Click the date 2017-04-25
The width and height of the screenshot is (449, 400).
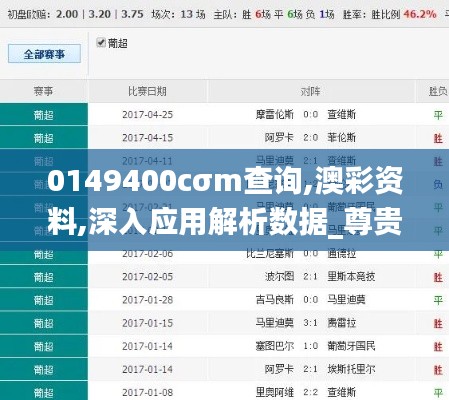[x=147, y=115]
